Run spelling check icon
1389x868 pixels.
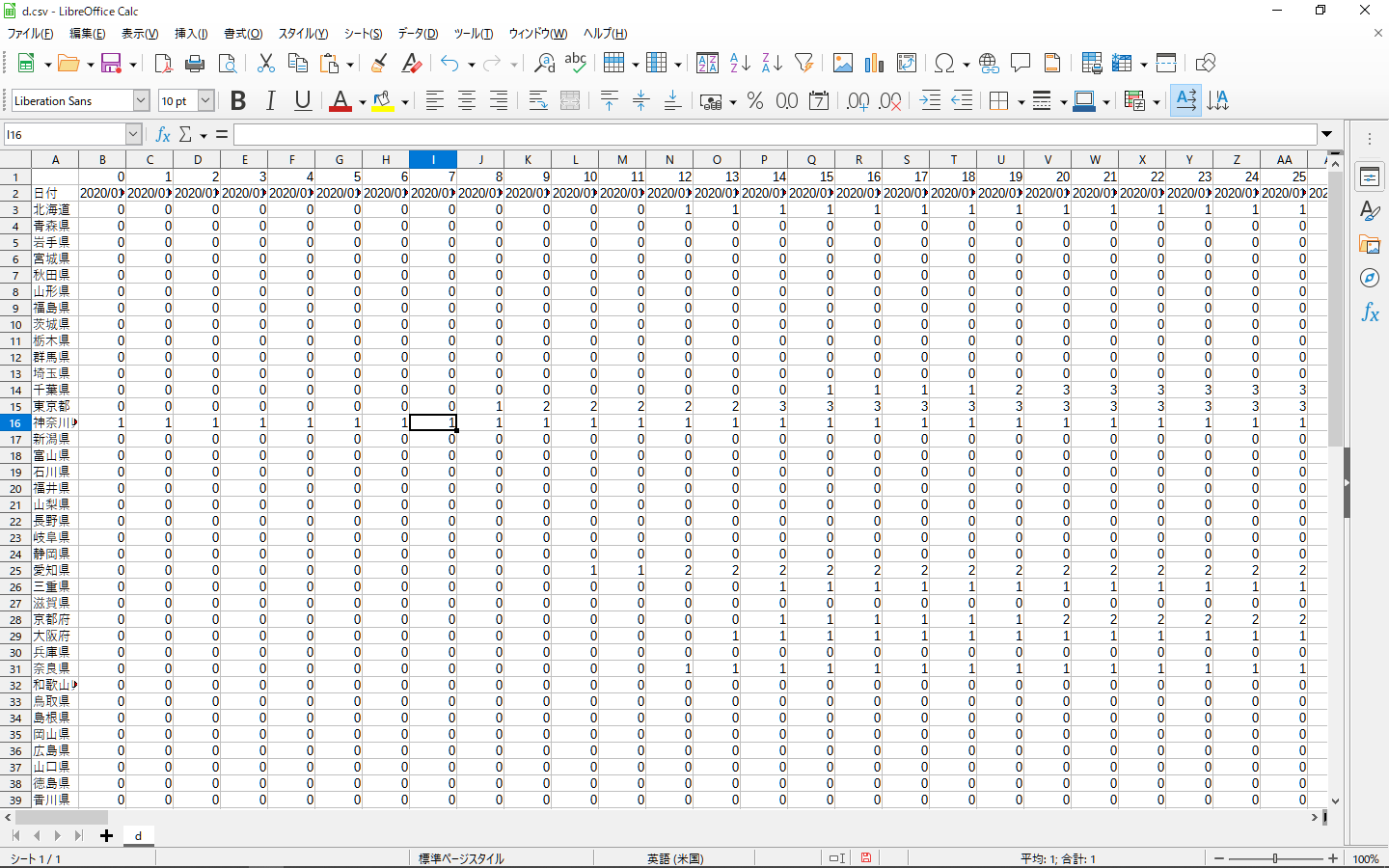tap(576, 64)
